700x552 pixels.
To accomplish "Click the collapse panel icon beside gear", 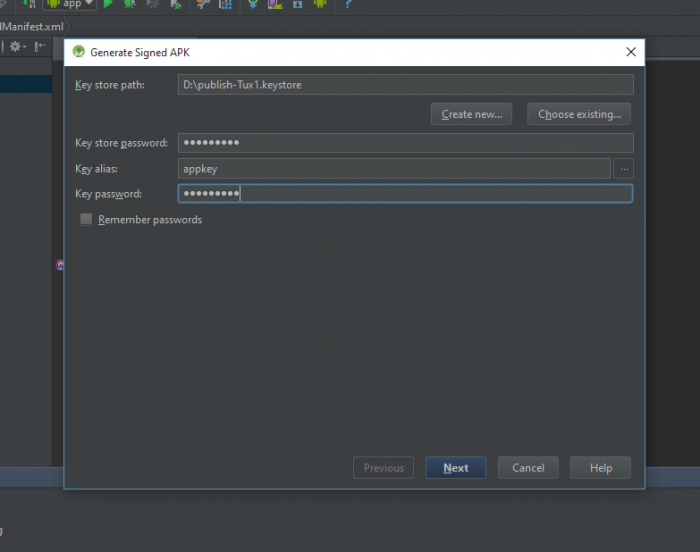I will [40, 46].
